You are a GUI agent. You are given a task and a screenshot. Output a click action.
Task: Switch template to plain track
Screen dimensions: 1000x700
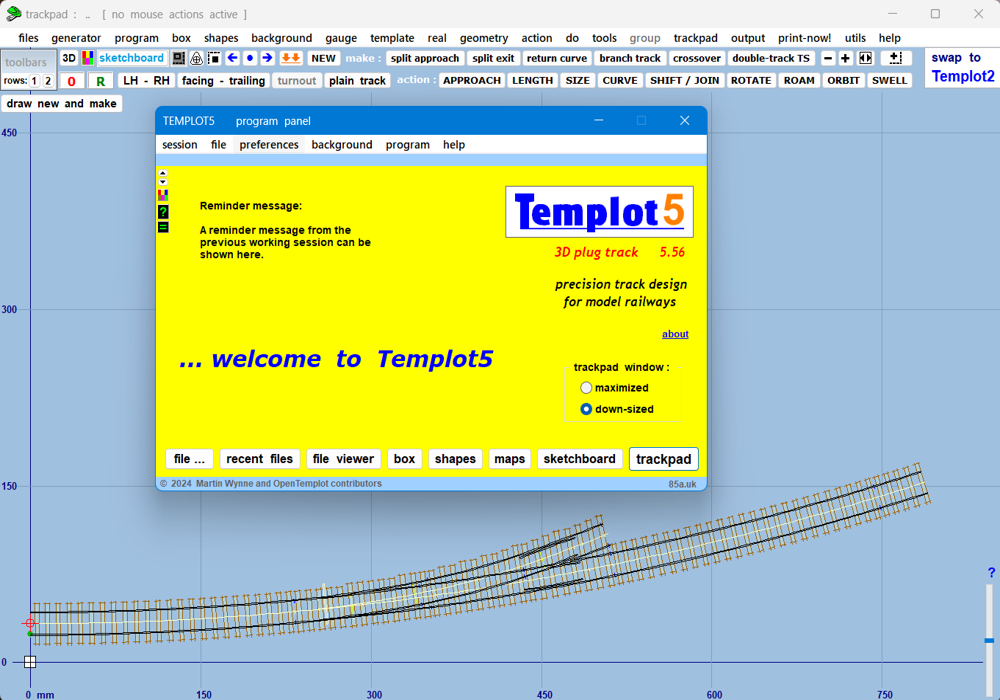357,80
